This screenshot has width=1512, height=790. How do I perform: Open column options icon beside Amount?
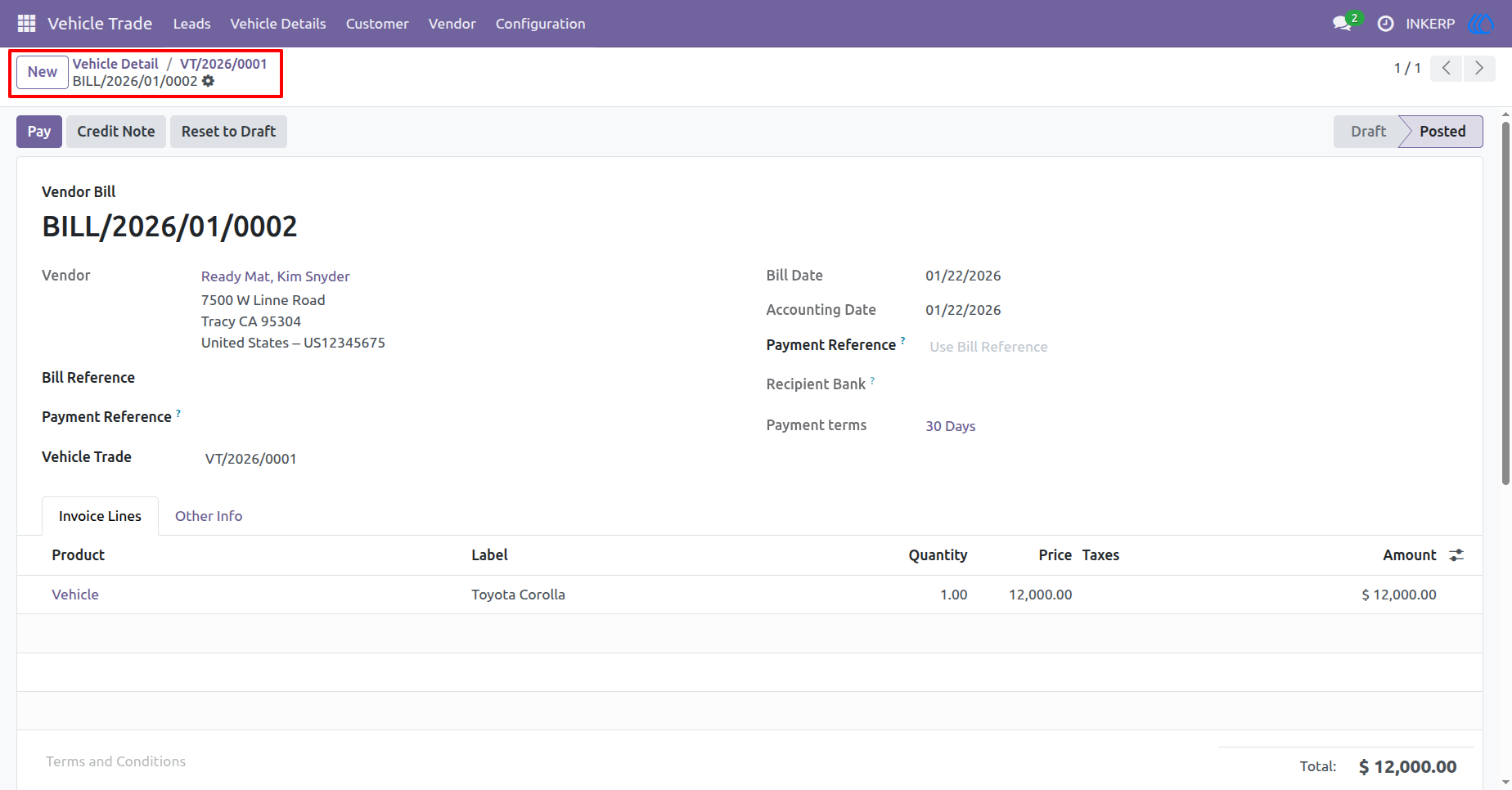pyautogui.click(x=1456, y=555)
